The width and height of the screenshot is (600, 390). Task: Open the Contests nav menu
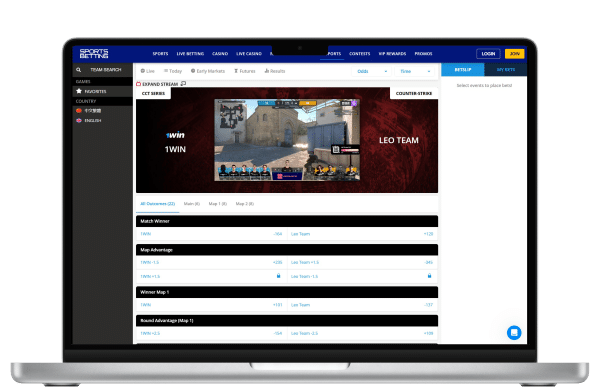(360, 54)
